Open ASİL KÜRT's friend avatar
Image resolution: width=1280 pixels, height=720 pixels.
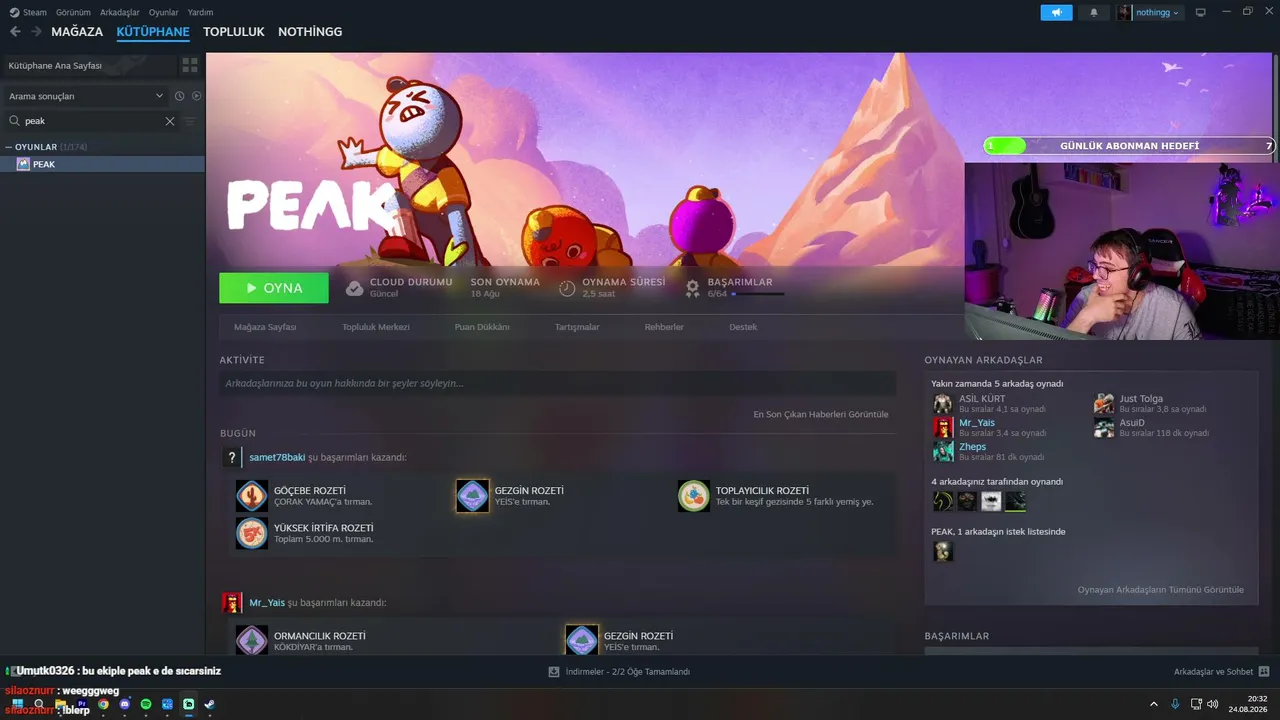coord(943,404)
